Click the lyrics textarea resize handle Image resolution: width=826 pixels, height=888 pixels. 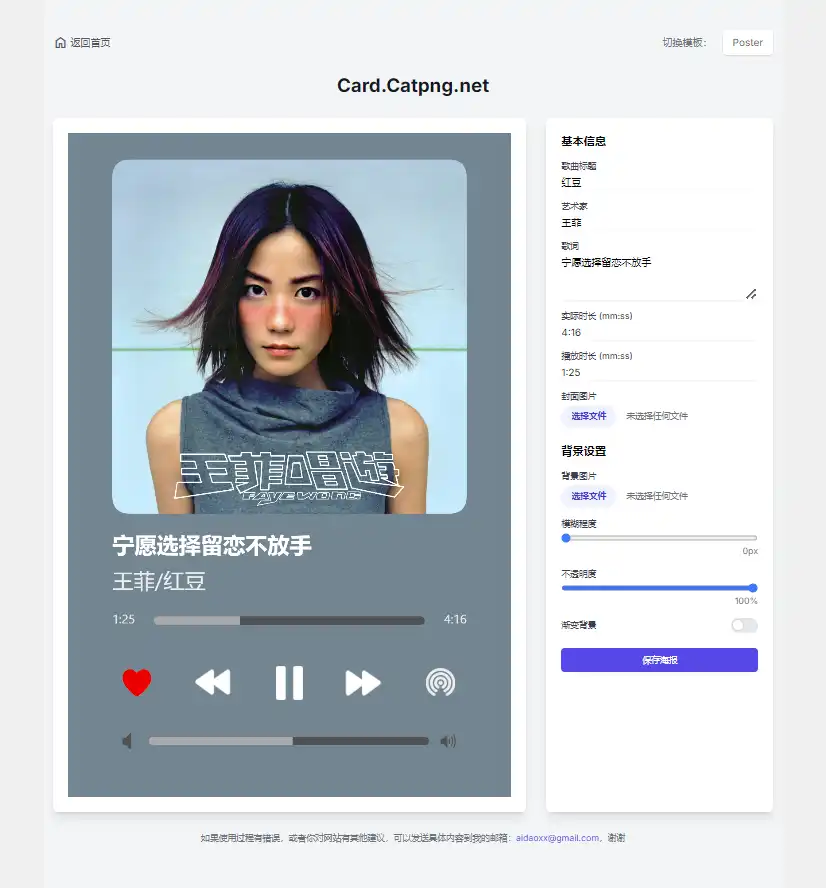click(751, 293)
